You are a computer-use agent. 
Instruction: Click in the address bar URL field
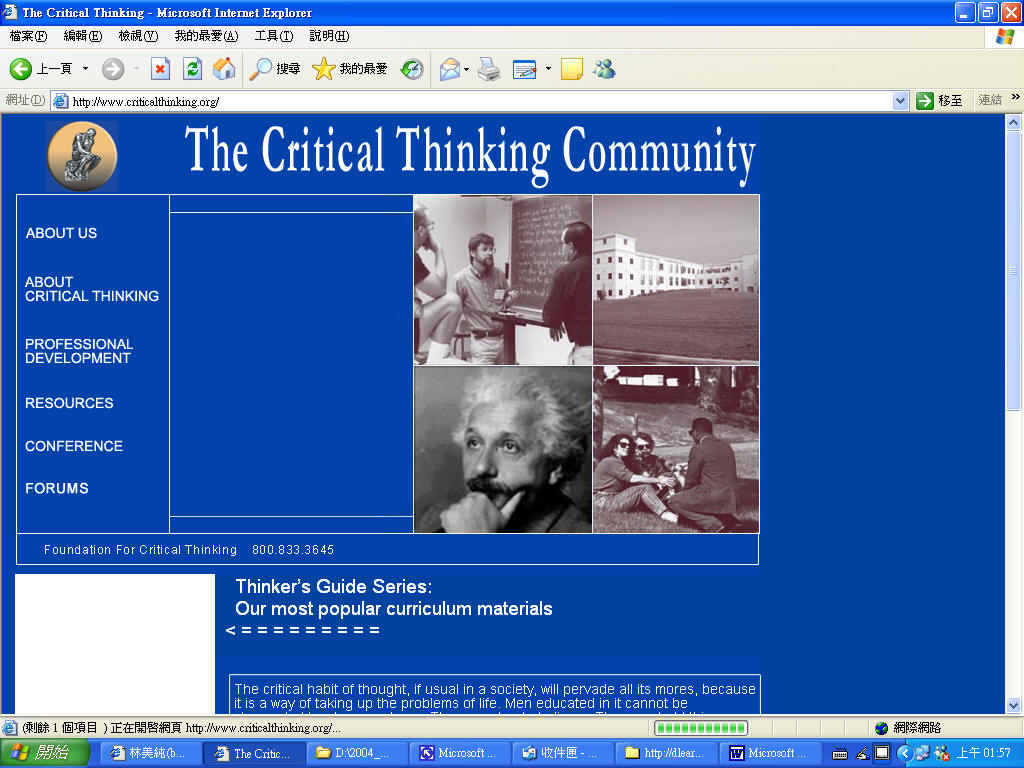point(480,101)
